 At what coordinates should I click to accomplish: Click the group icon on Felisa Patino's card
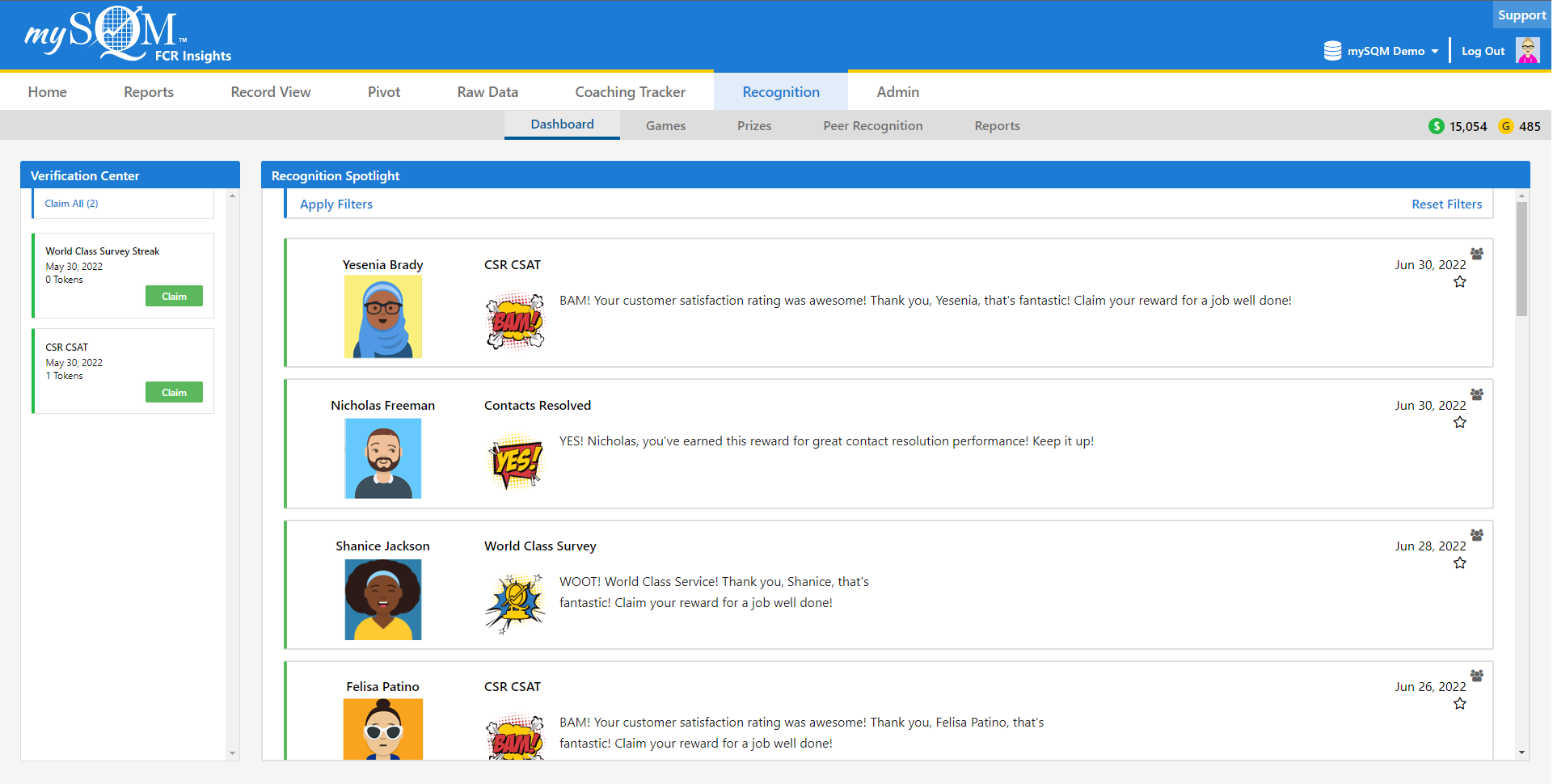point(1477,676)
